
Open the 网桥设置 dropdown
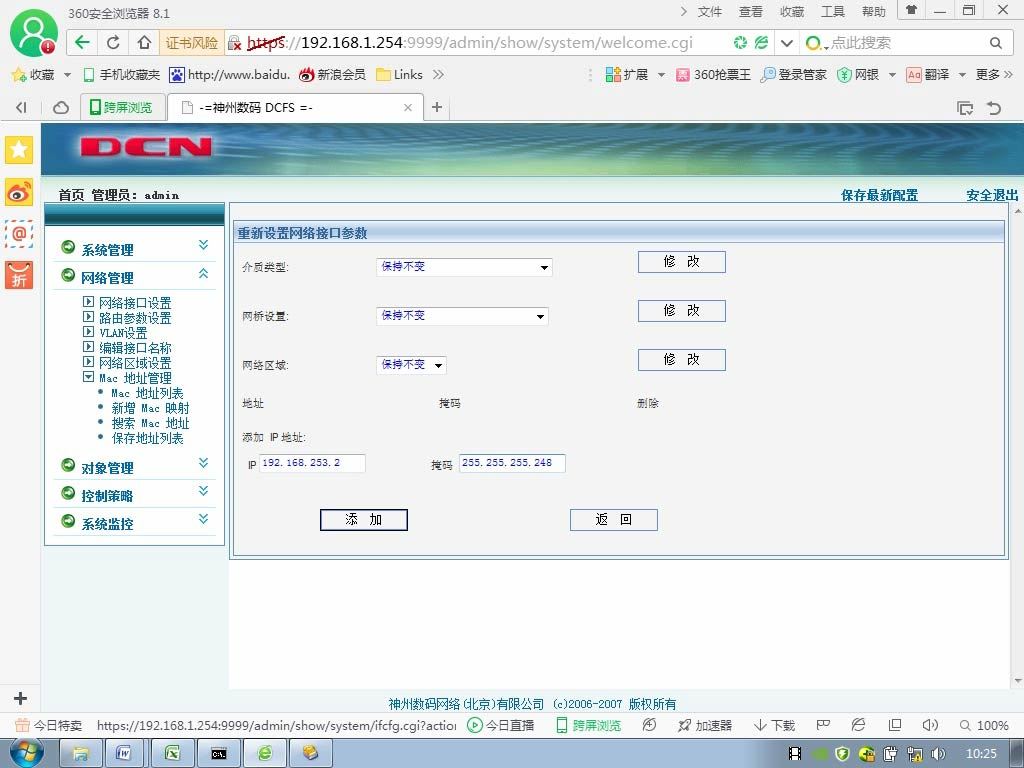point(462,316)
